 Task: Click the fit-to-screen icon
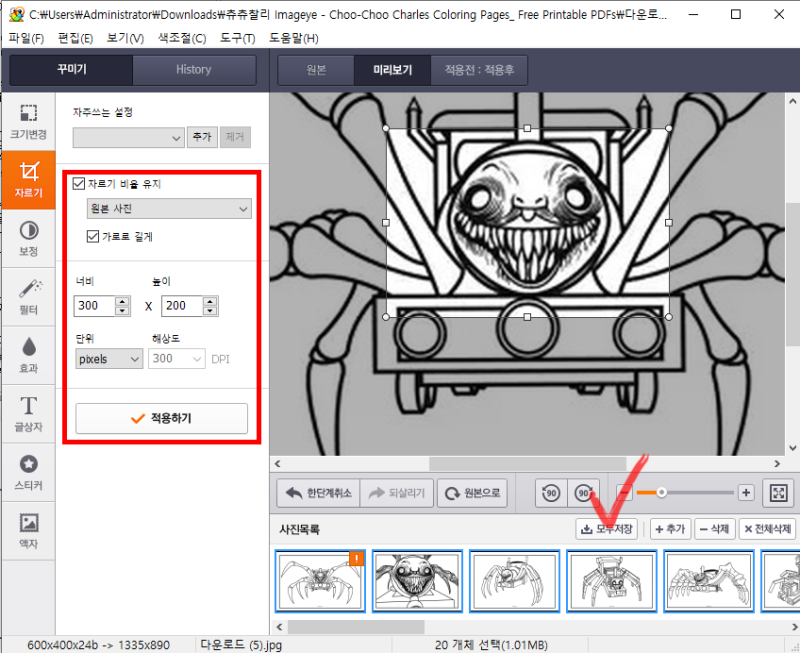tap(779, 493)
